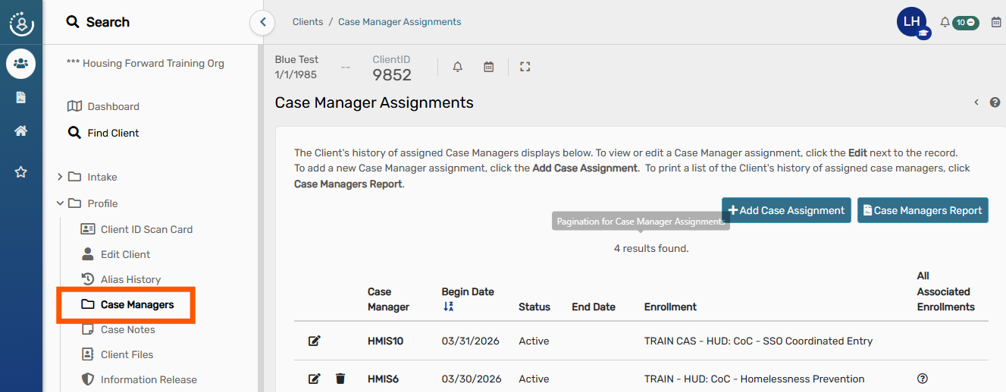This screenshot has width=1006, height=392.
Task: Open the favorites star icon
Action: [21, 172]
